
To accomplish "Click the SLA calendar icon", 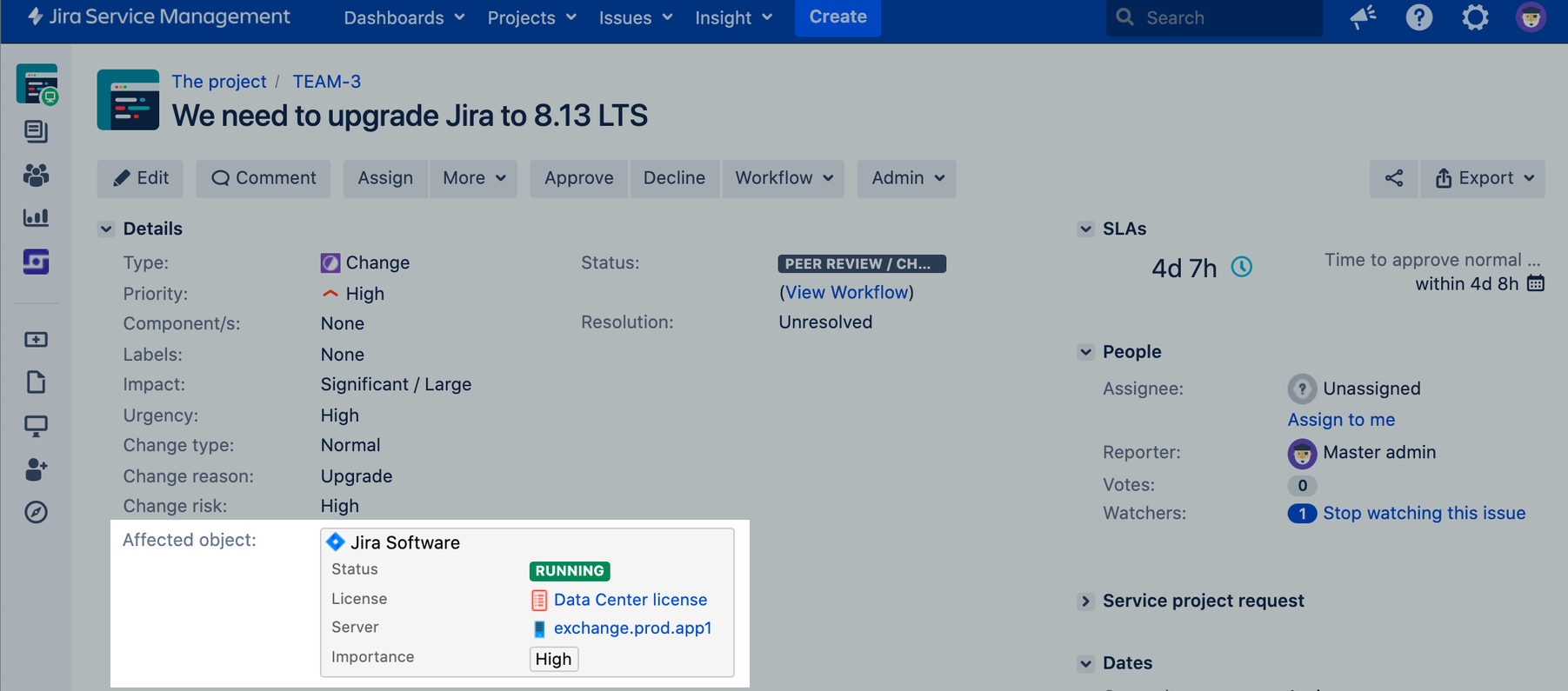I will coord(1536,283).
